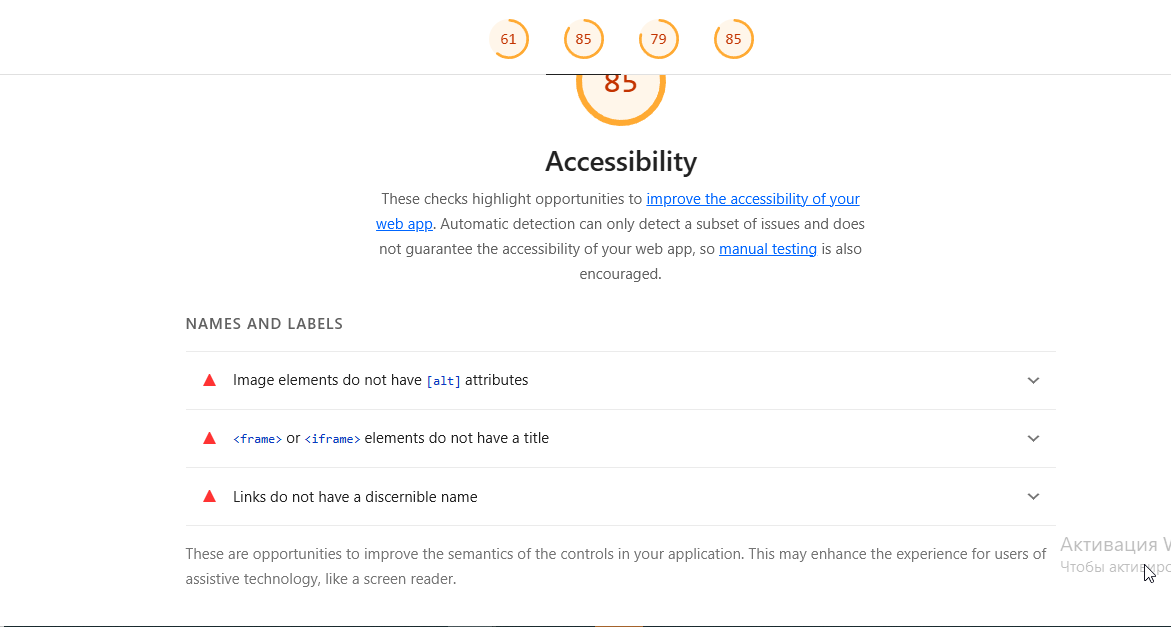Open the 61 score gauge

point(508,40)
